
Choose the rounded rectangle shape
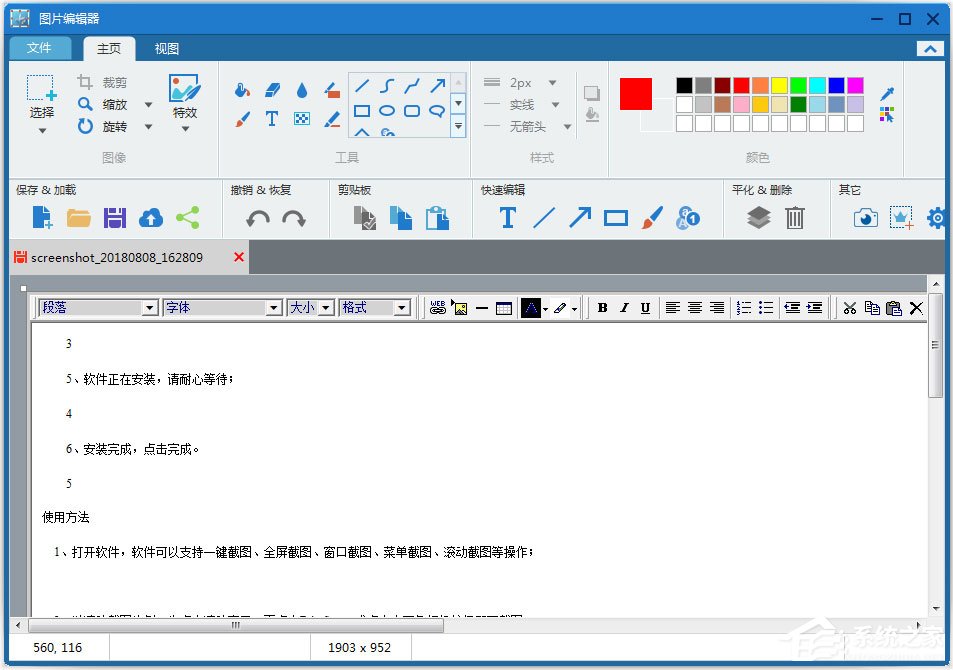412,111
